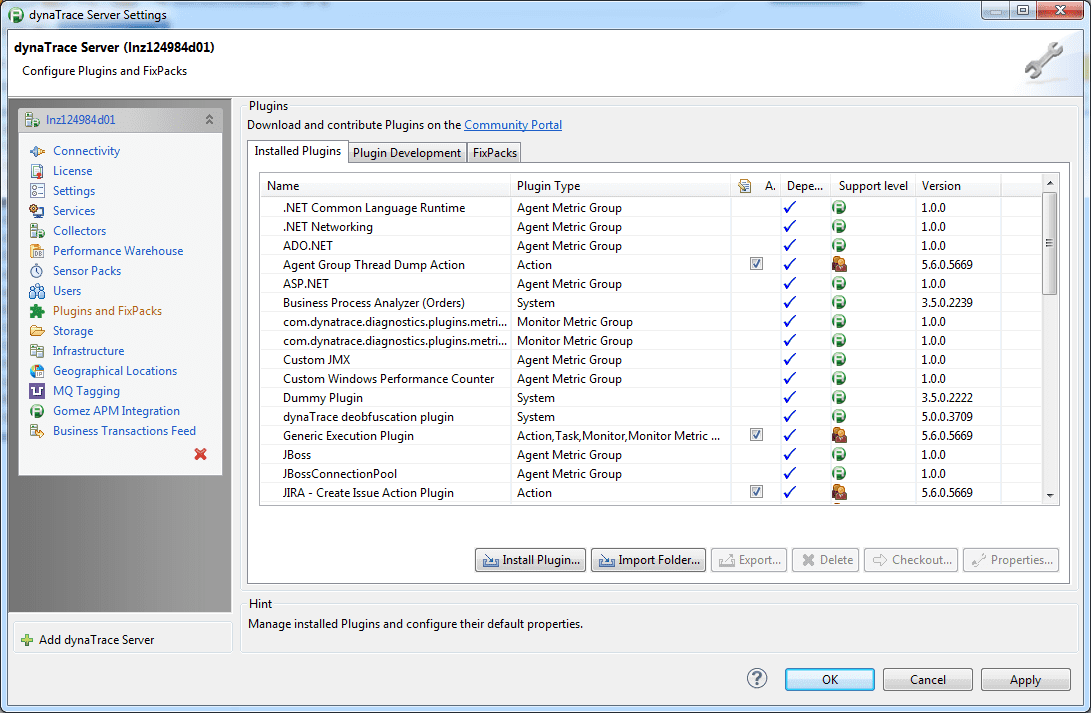
Task: Click support level icon for ADO.NET row
Action: 839,246
